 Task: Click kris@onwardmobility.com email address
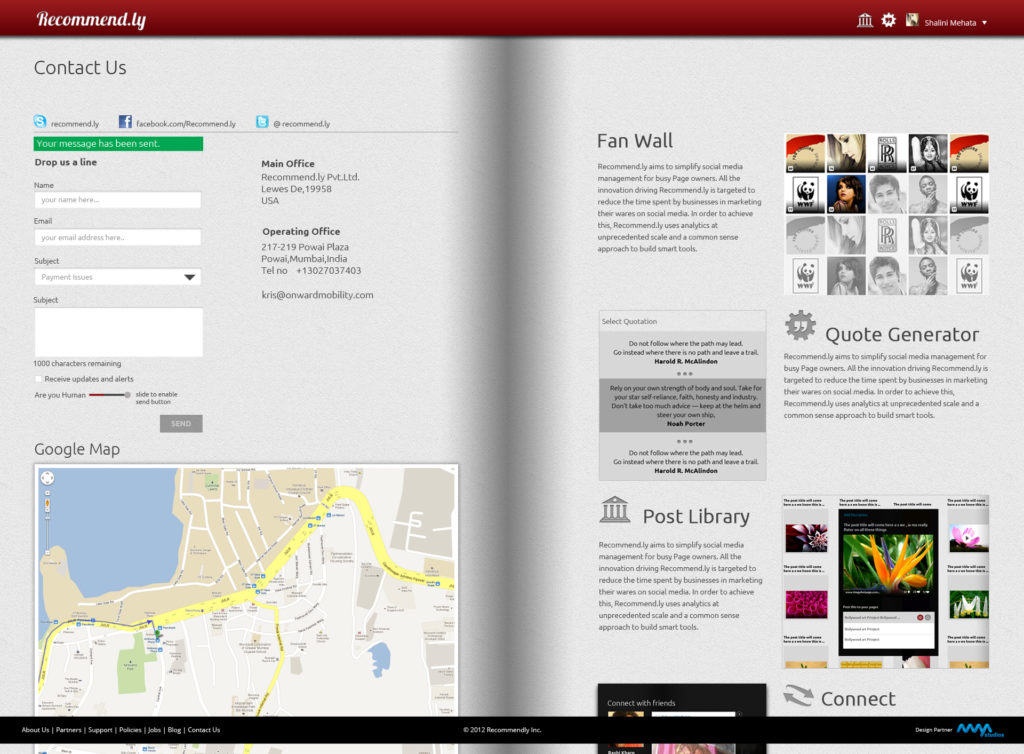pyautogui.click(x=317, y=295)
